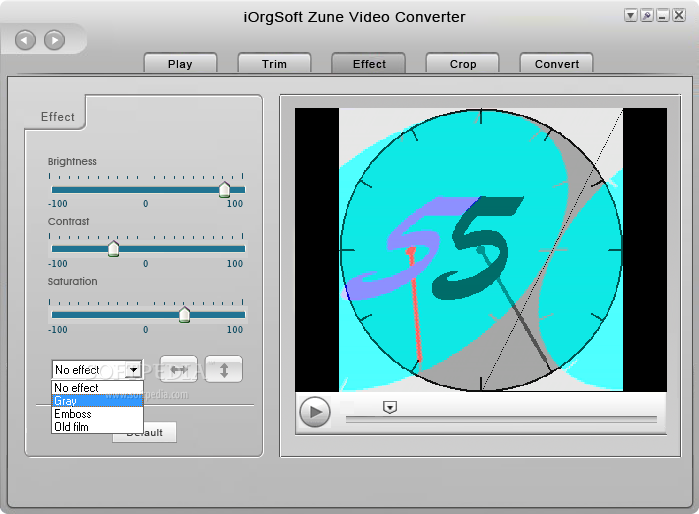Go to the Crop tab
This screenshot has height=514, width=699.
[x=463, y=63]
